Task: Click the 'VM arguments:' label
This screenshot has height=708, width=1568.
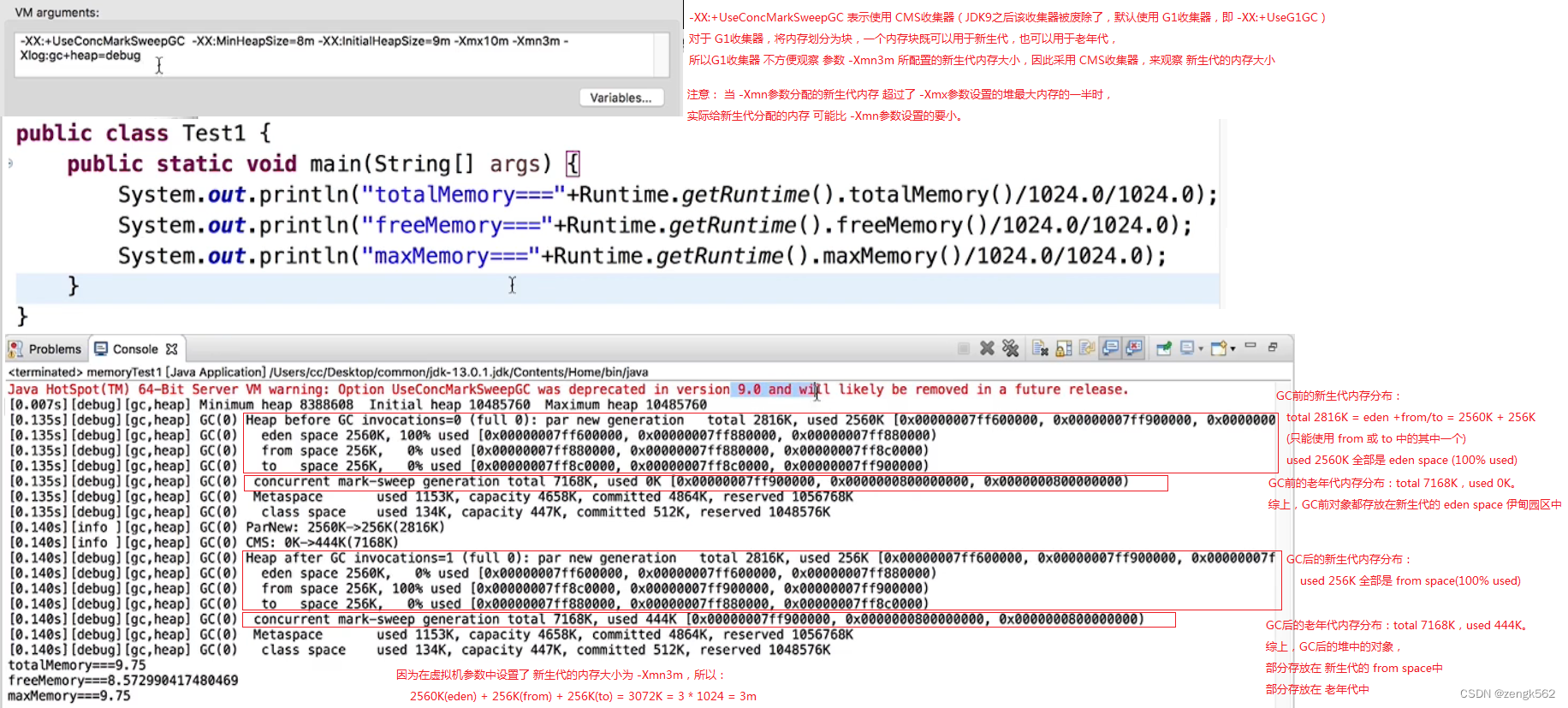Action: click(x=56, y=13)
